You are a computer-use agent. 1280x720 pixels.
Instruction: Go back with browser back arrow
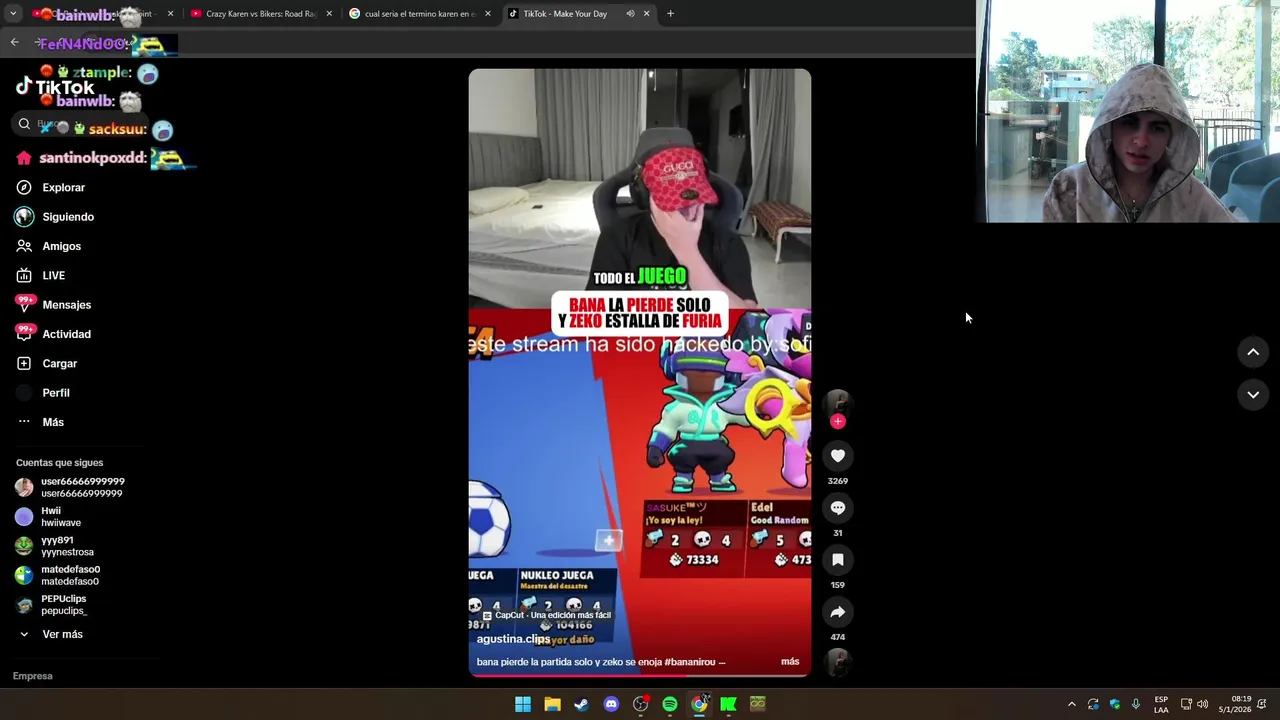(15, 42)
